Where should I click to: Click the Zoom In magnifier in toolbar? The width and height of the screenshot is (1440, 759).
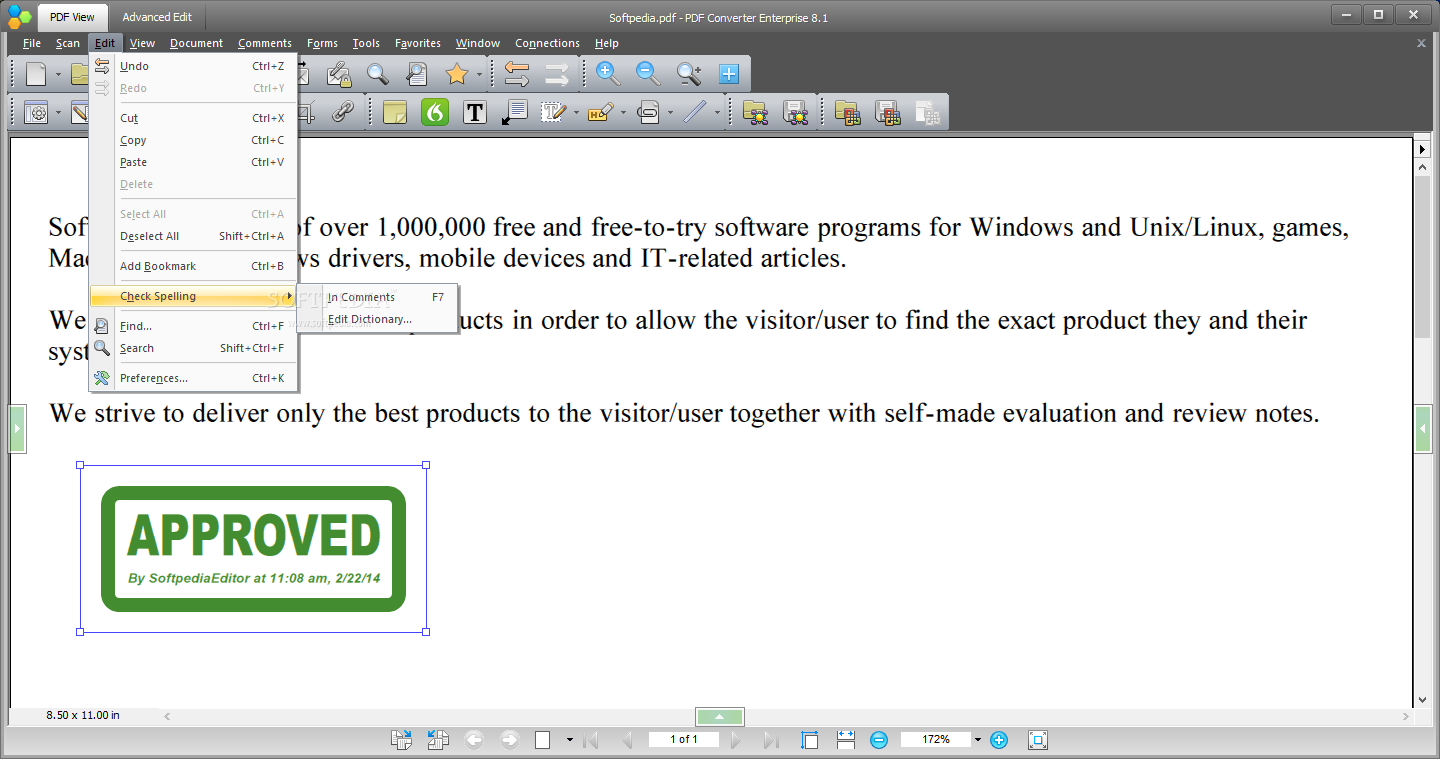608,74
